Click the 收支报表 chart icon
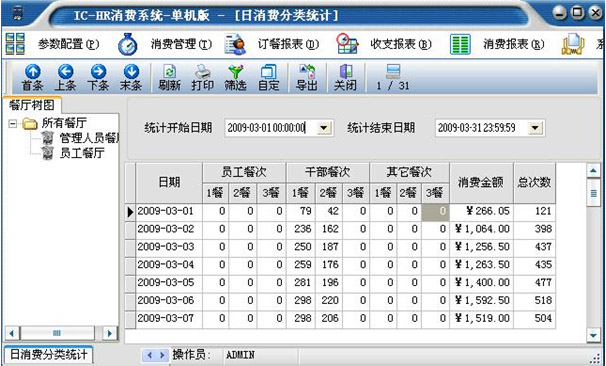Image resolution: width=606 pixels, height=366 pixels. pos(347,44)
